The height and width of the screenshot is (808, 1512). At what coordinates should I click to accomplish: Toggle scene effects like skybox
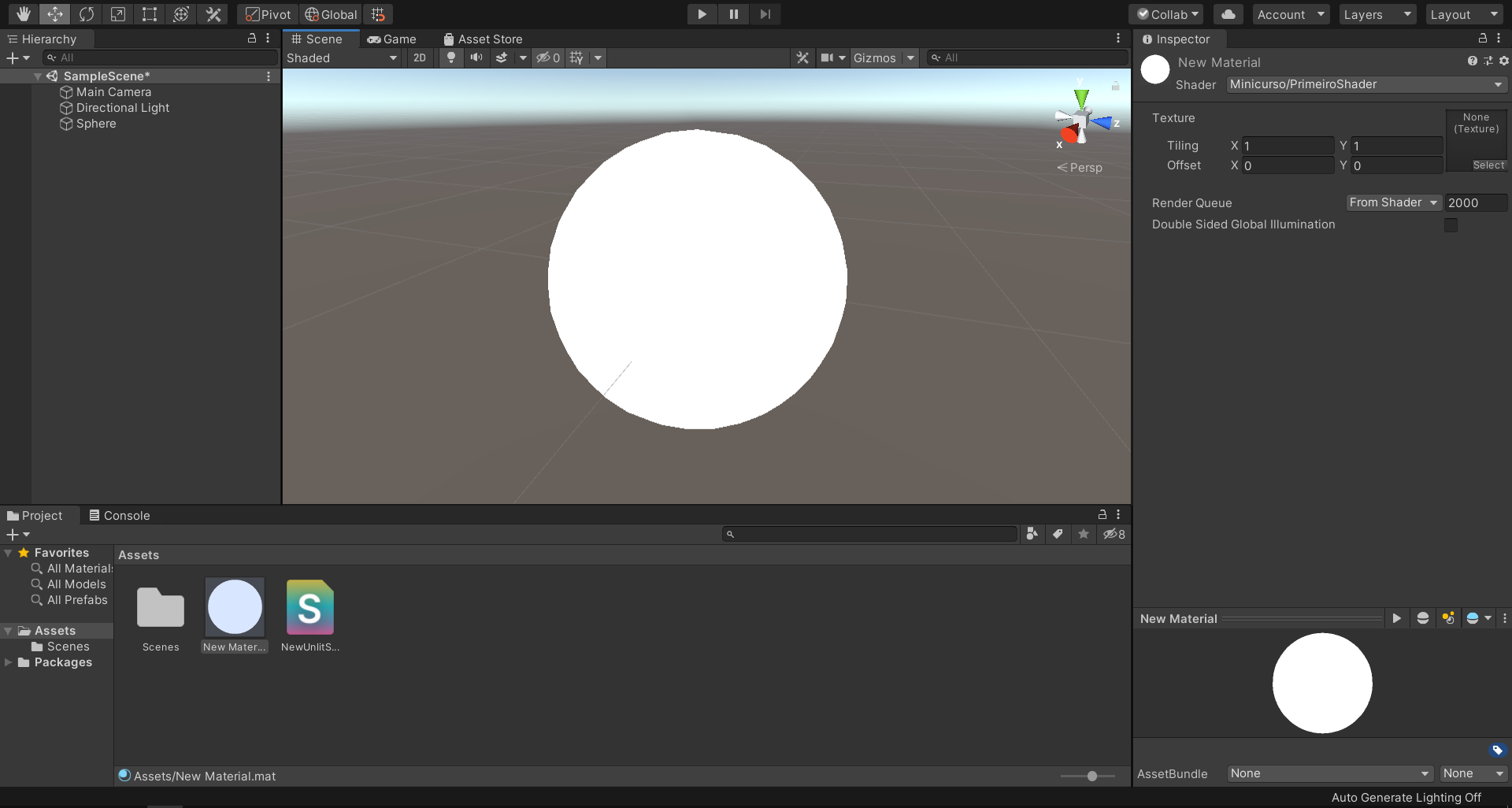[x=502, y=57]
